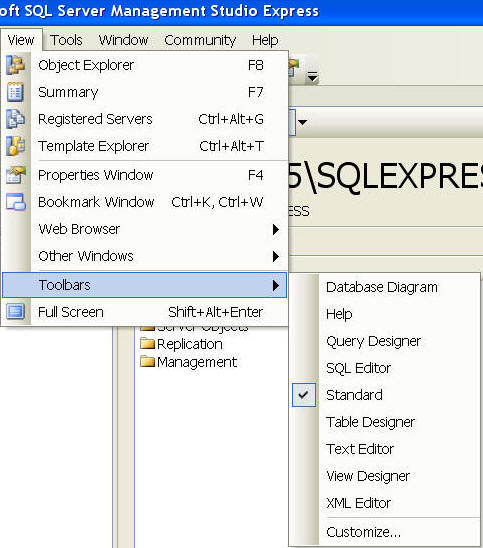The height and width of the screenshot is (548, 483).
Task: Click the Bookmark Window icon
Action: coord(15,202)
